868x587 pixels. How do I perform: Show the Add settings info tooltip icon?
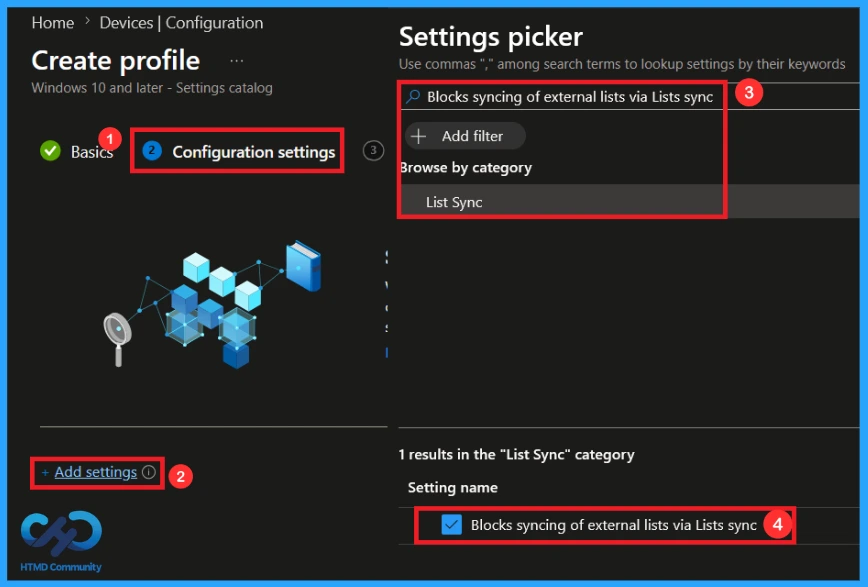149,472
